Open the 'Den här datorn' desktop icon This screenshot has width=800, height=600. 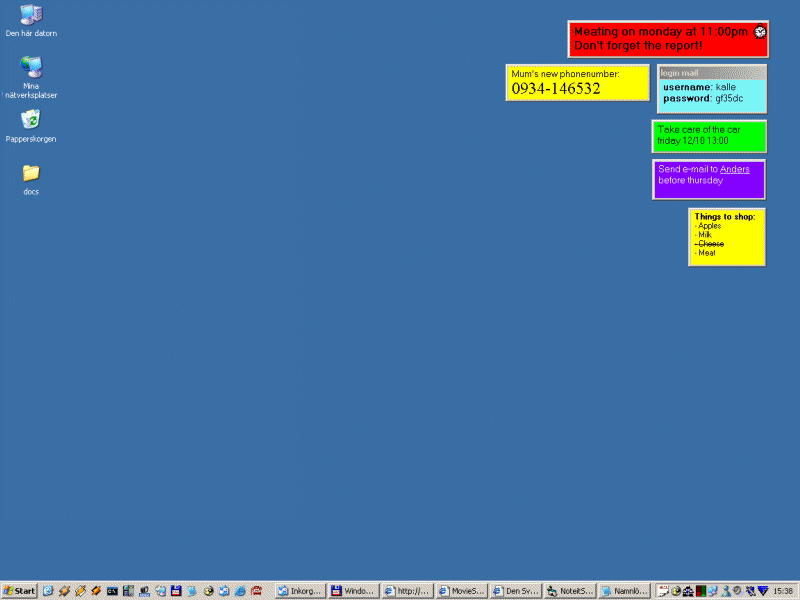pos(31,15)
